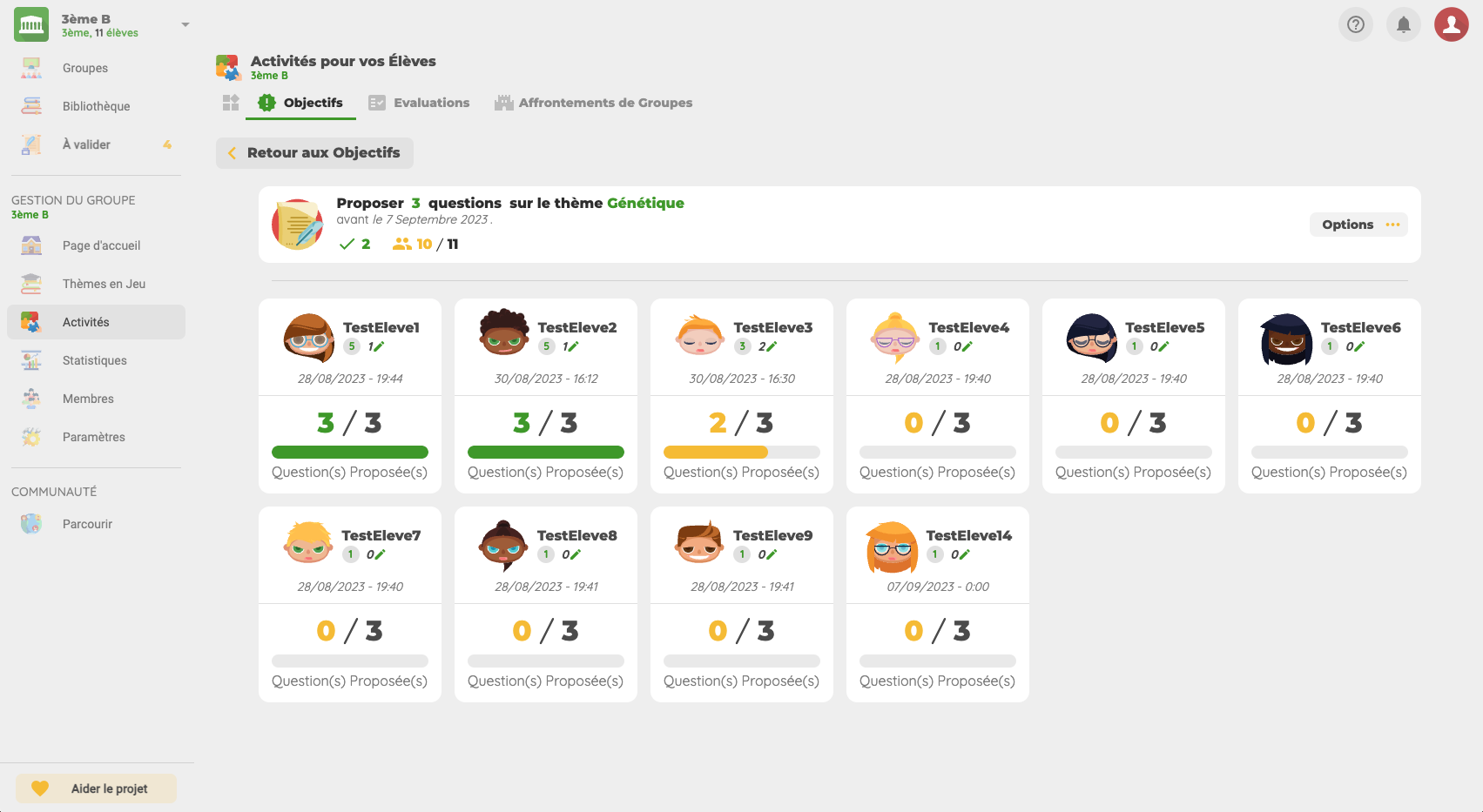The height and width of the screenshot is (812, 1483).
Task: Open the À valider sidebar item
Action: coord(86,144)
